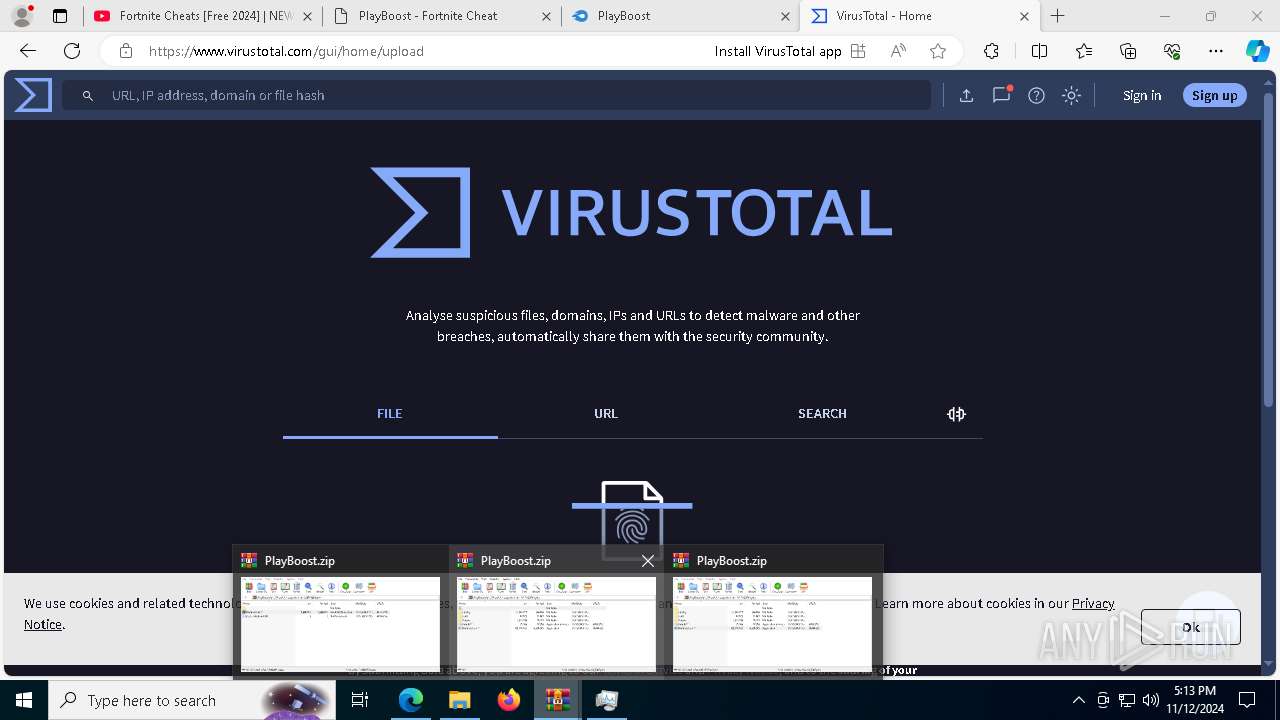Show hidden tray icons chevron
1280x720 pixels.
(1078, 700)
